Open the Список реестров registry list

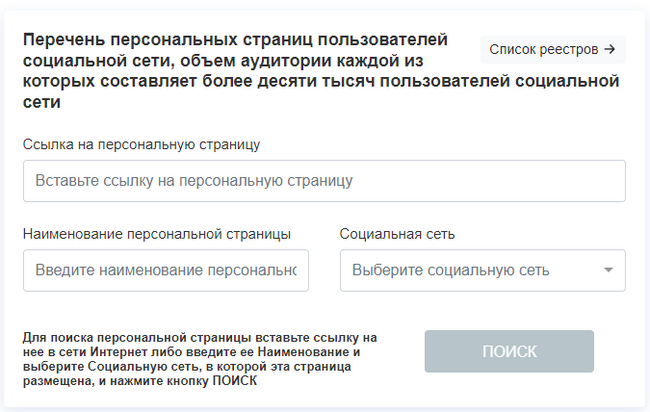click(x=553, y=48)
